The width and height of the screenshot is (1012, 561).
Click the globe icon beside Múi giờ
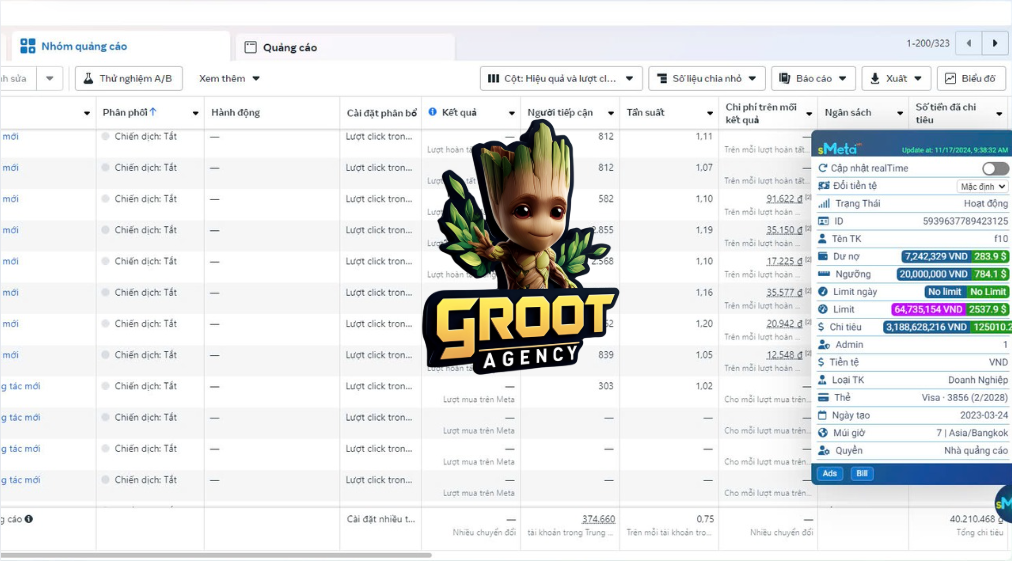pyautogui.click(x=823, y=433)
